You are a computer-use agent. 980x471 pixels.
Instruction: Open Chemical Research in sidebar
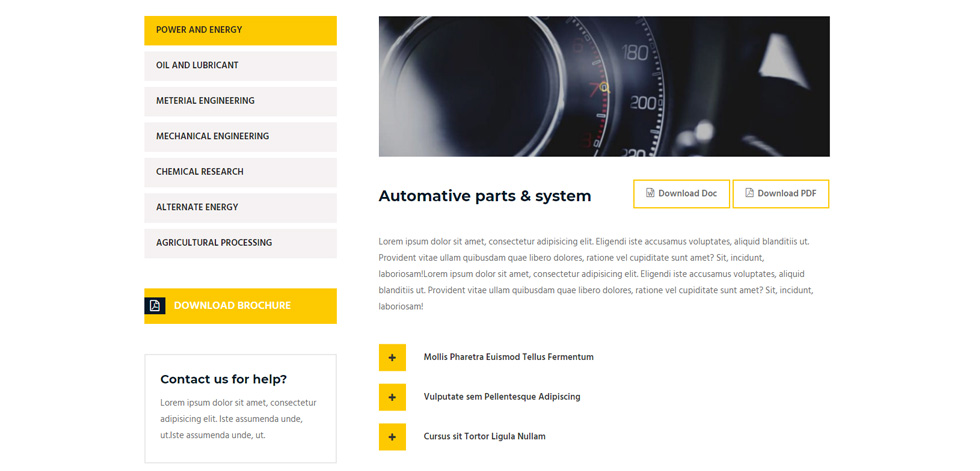coord(240,172)
